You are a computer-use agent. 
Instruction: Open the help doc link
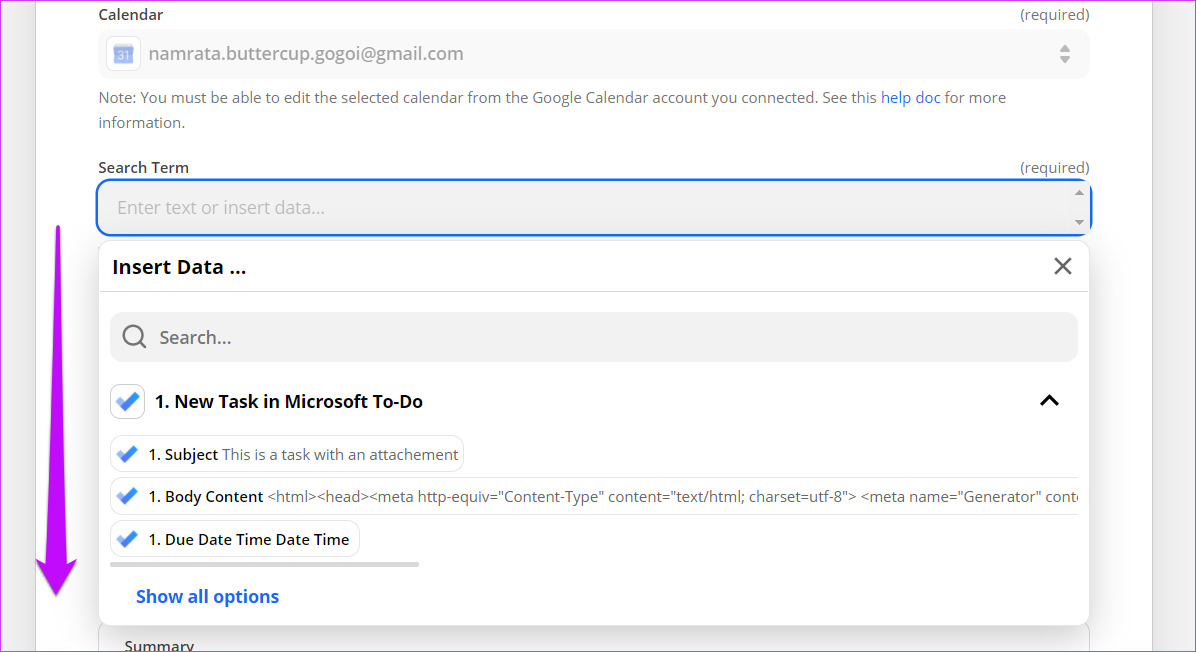910,97
